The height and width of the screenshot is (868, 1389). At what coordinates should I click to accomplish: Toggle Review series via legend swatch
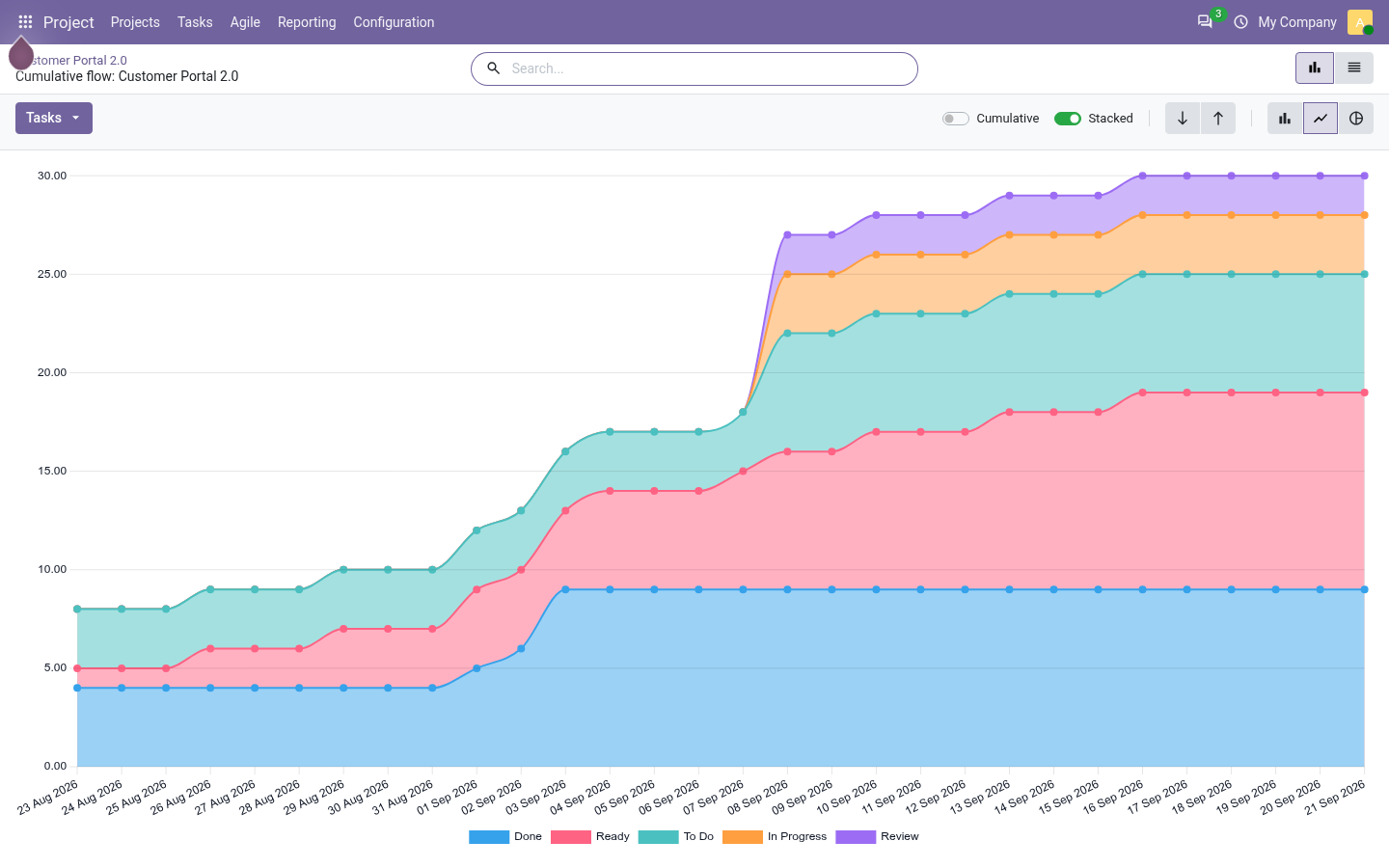tap(856, 837)
